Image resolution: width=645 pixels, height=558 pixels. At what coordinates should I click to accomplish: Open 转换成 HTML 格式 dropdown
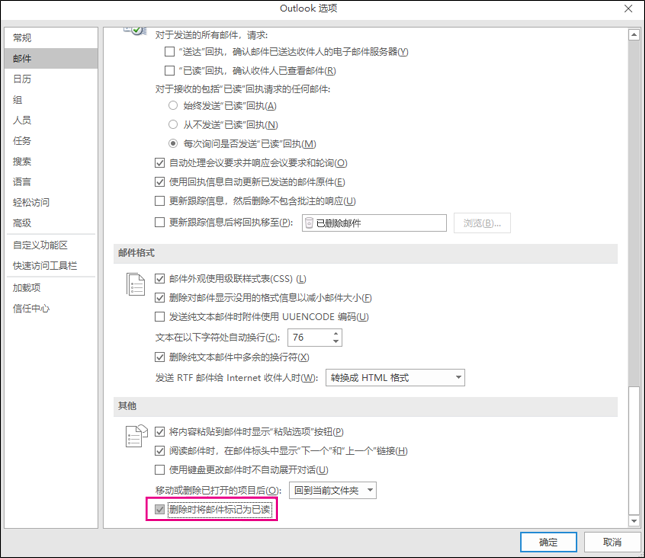click(x=395, y=377)
